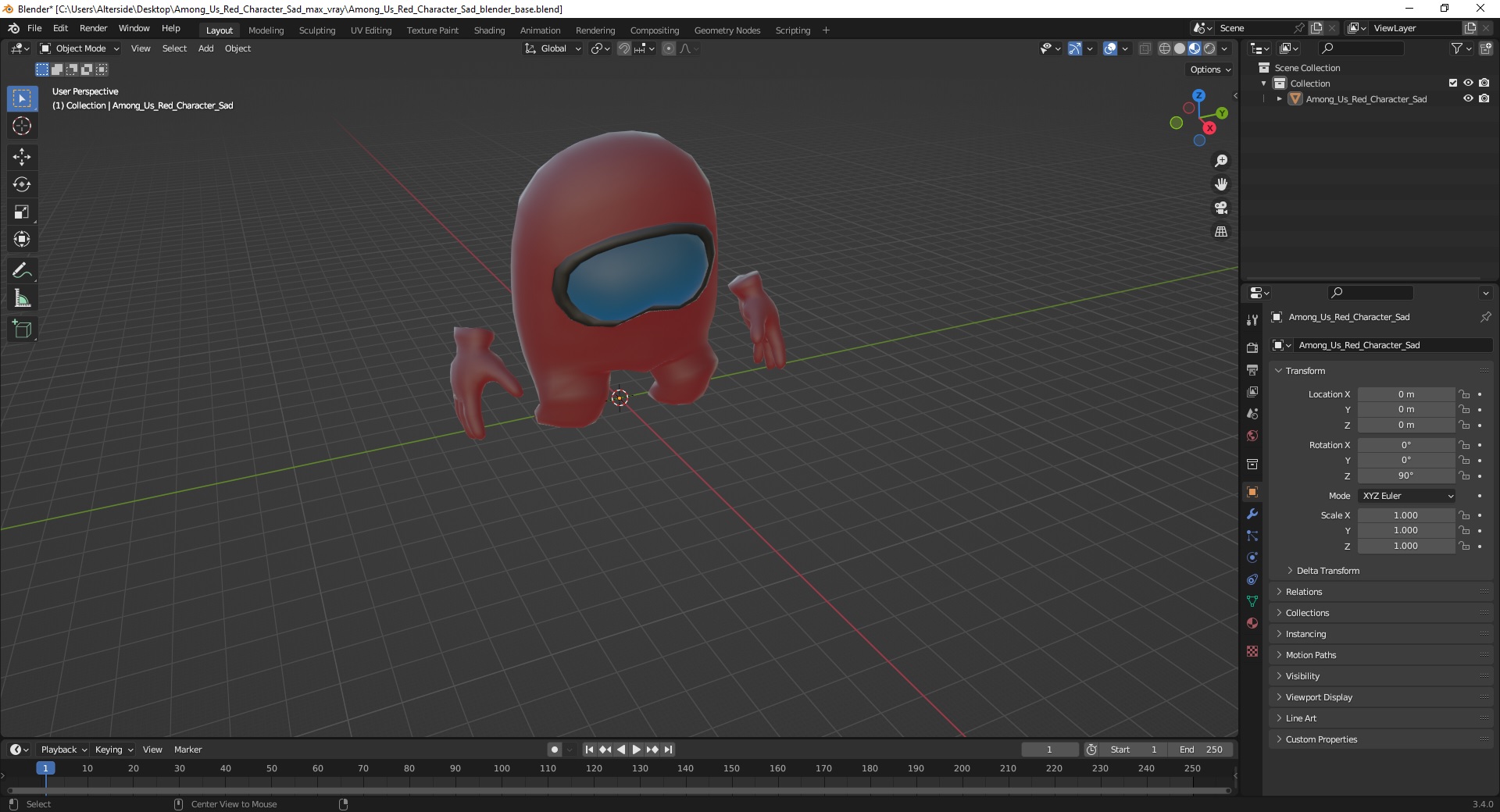Image resolution: width=1500 pixels, height=812 pixels.
Task: Switch to the Geometry Nodes workspace tab
Action: pyautogui.click(x=727, y=30)
